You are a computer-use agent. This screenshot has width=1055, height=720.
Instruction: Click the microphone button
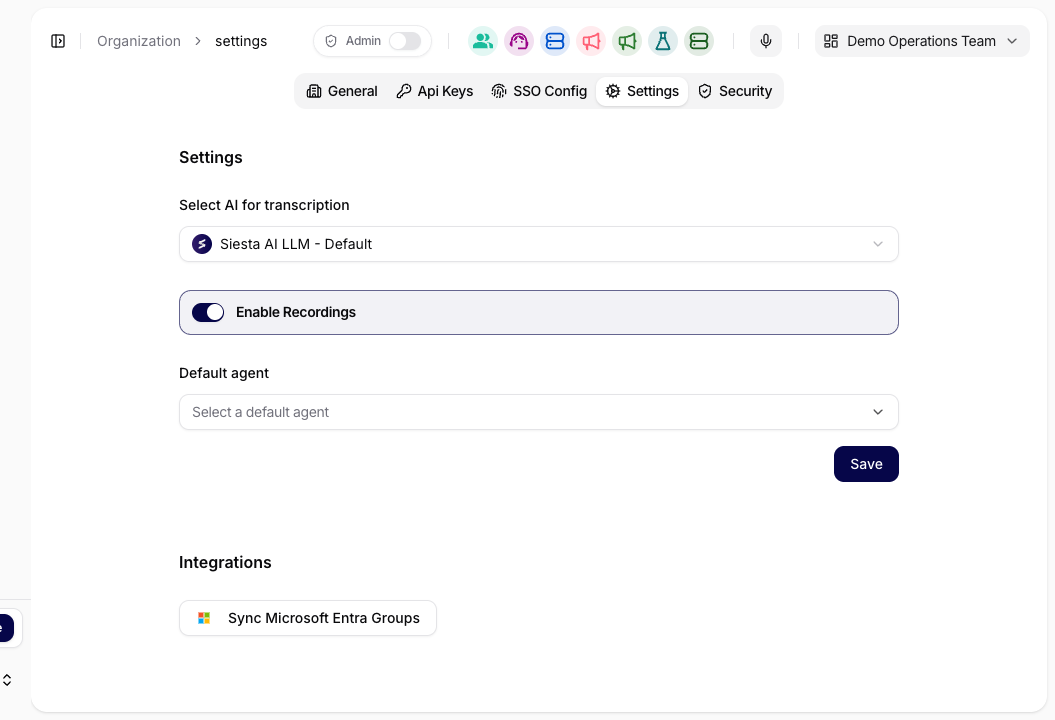[766, 41]
